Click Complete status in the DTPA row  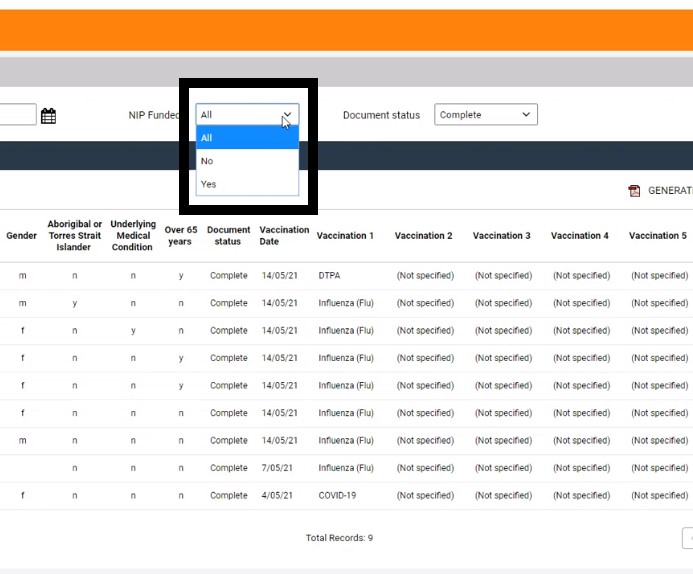click(228, 275)
